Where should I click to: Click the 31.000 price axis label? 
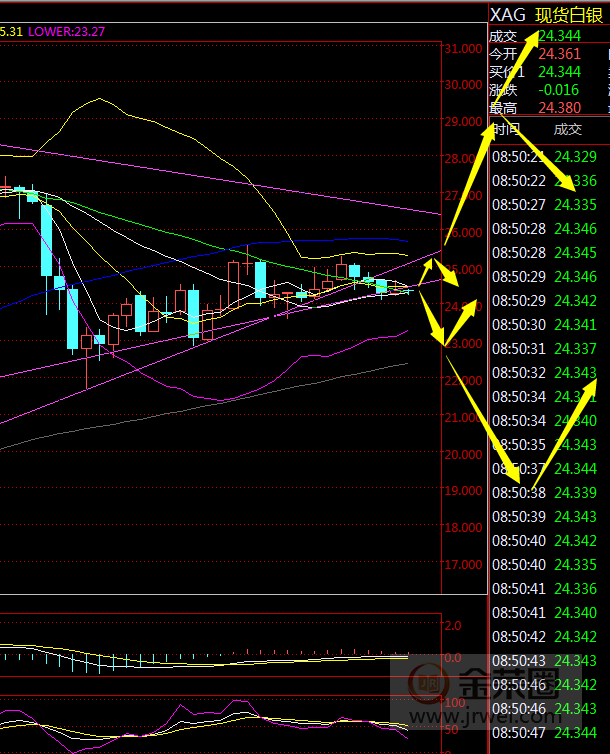(x=463, y=49)
